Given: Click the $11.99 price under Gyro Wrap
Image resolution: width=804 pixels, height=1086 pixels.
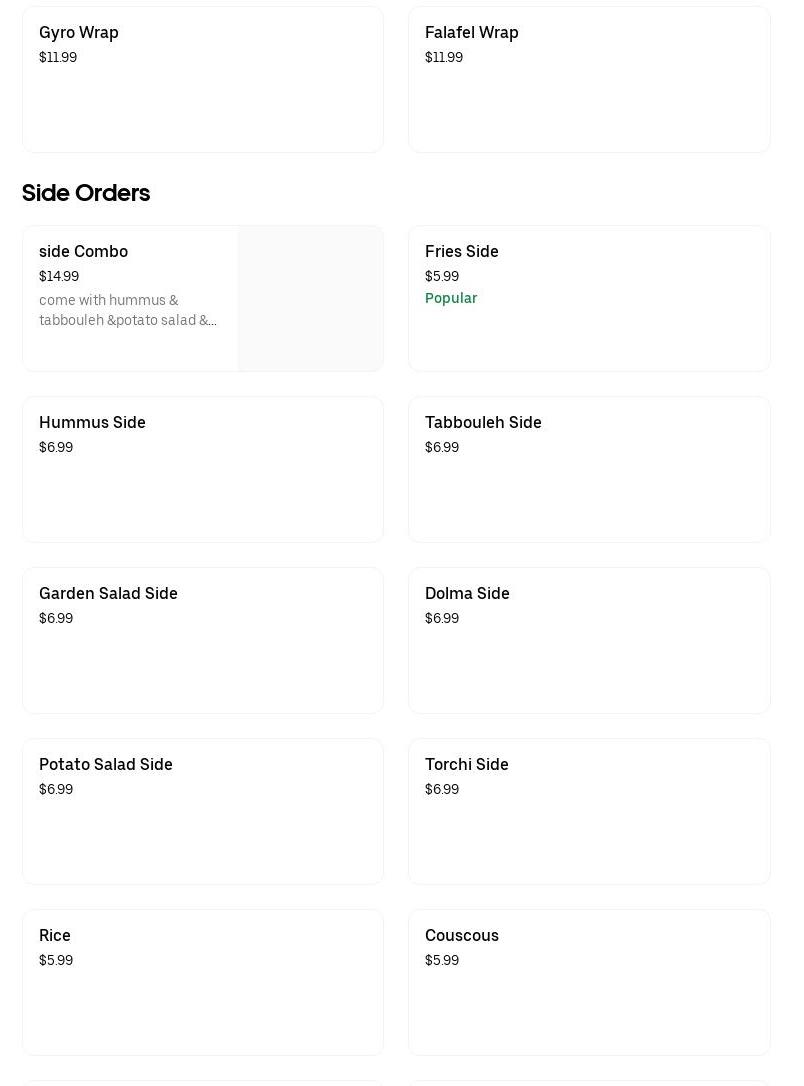Looking at the screenshot, I should click(x=58, y=57).
